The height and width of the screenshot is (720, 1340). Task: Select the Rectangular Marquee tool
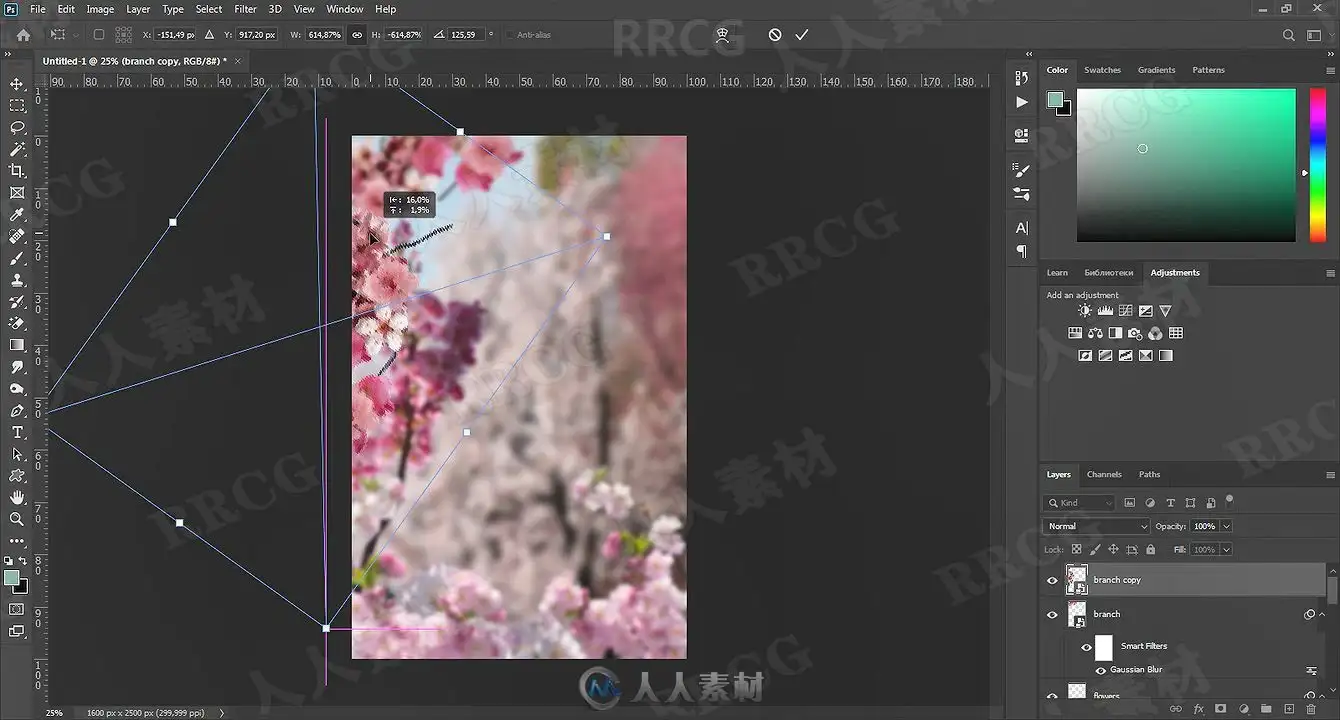pos(17,105)
